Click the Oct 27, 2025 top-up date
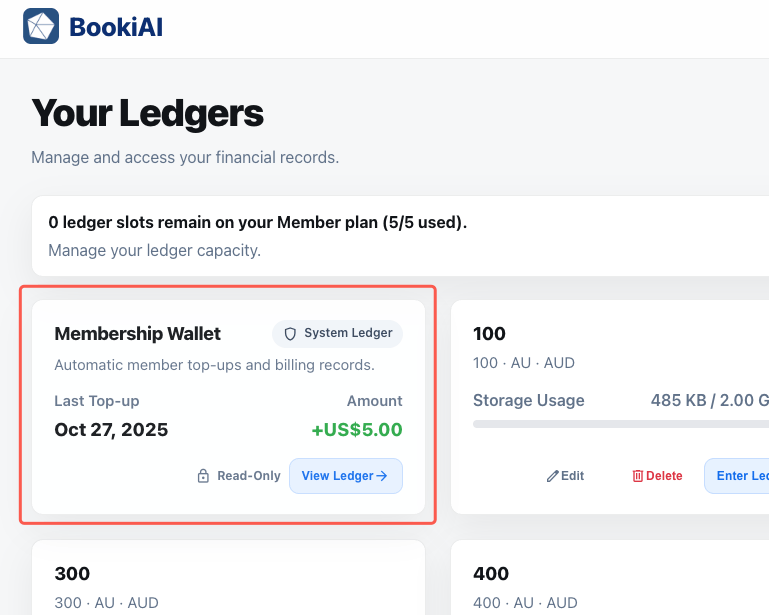 [111, 430]
